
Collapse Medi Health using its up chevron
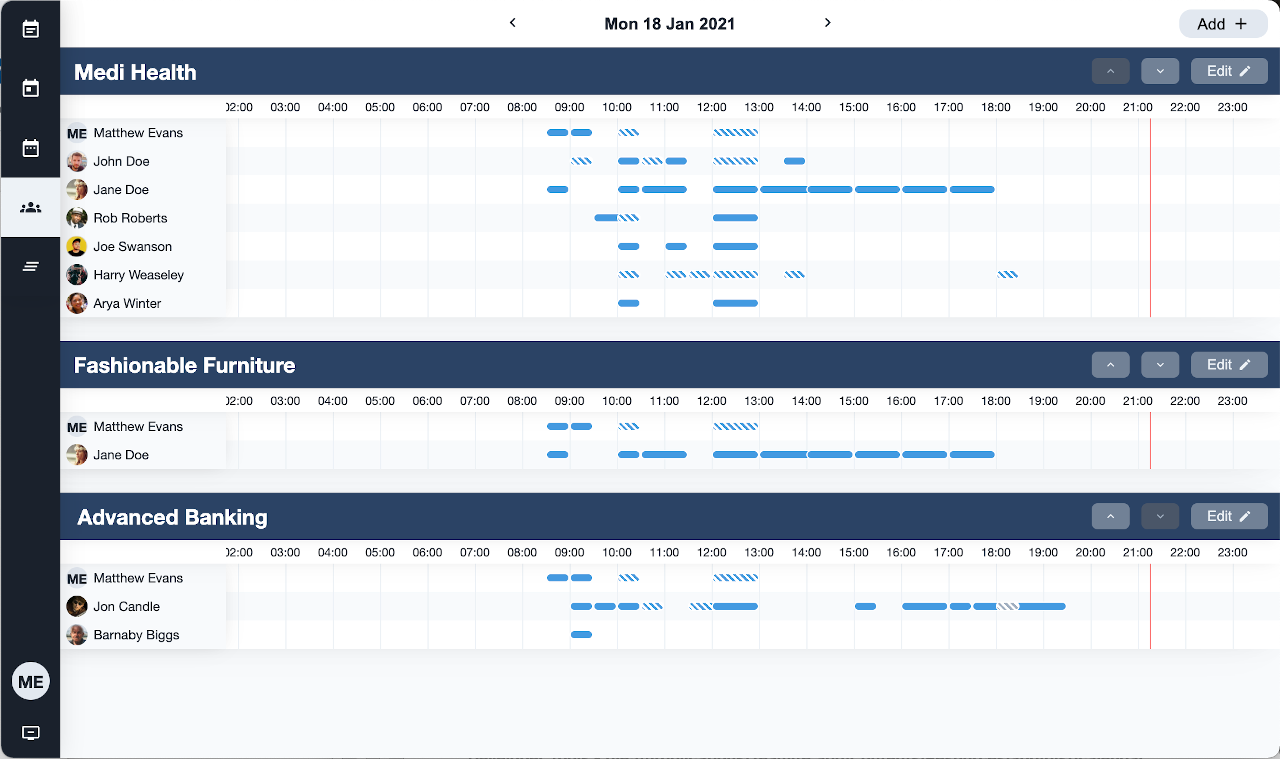pyautogui.click(x=1110, y=70)
